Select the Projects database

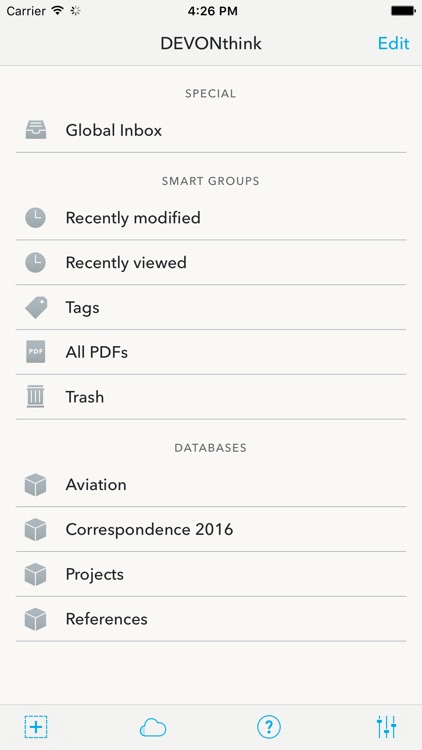211,574
